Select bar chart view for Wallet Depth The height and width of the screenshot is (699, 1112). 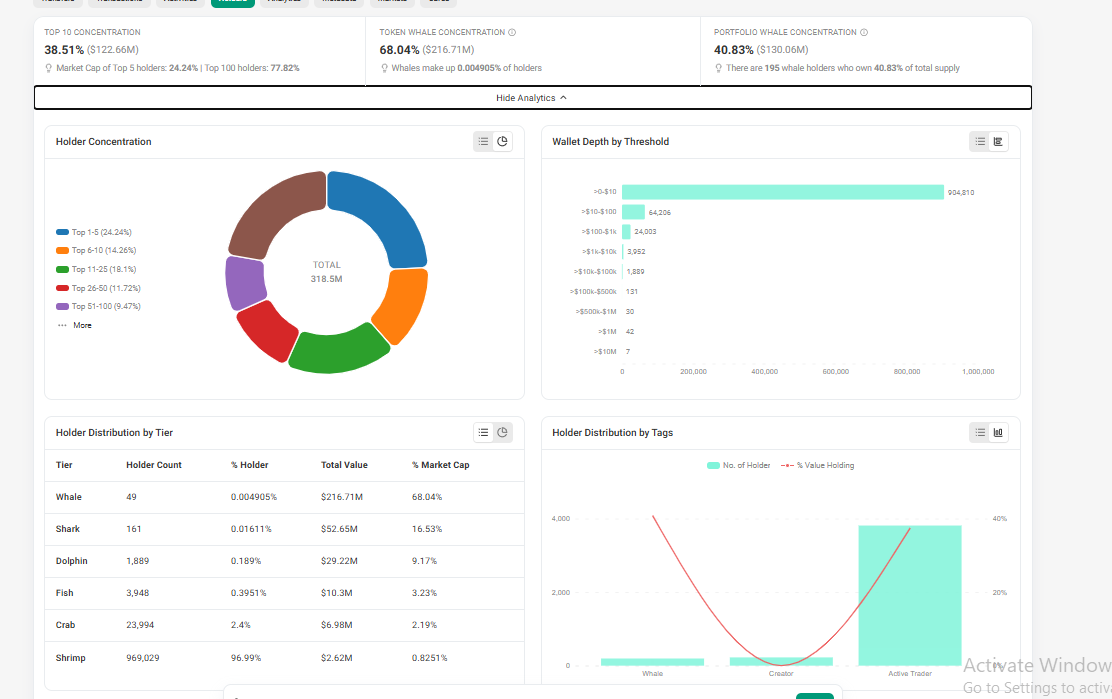point(998,142)
